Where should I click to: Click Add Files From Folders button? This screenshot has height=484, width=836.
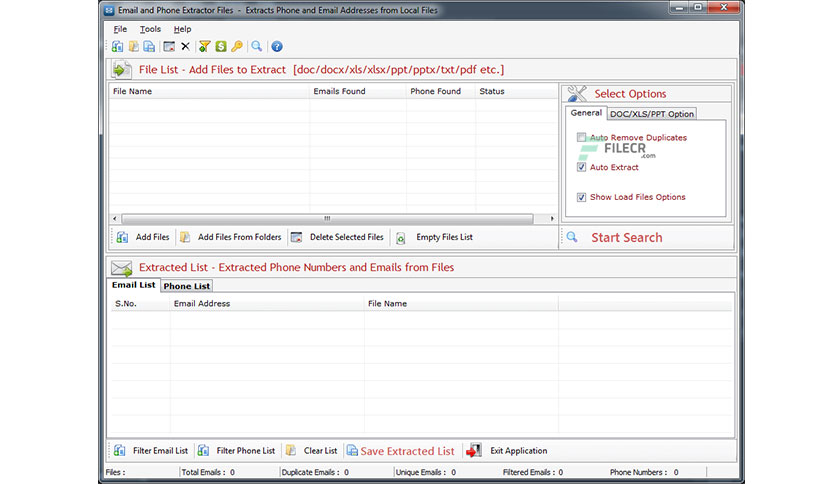[231, 237]
